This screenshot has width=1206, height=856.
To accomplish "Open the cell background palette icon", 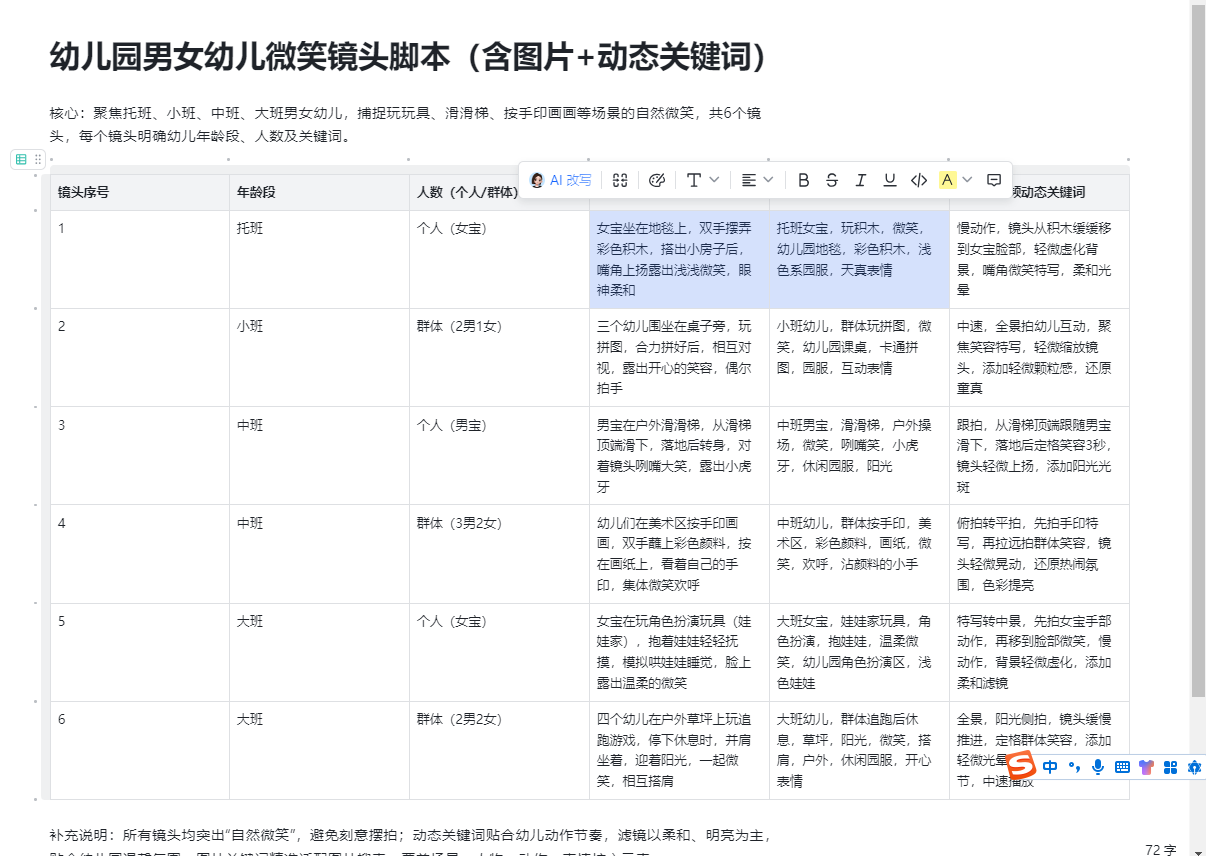I will pyautogui.click(x=657, y=180).
